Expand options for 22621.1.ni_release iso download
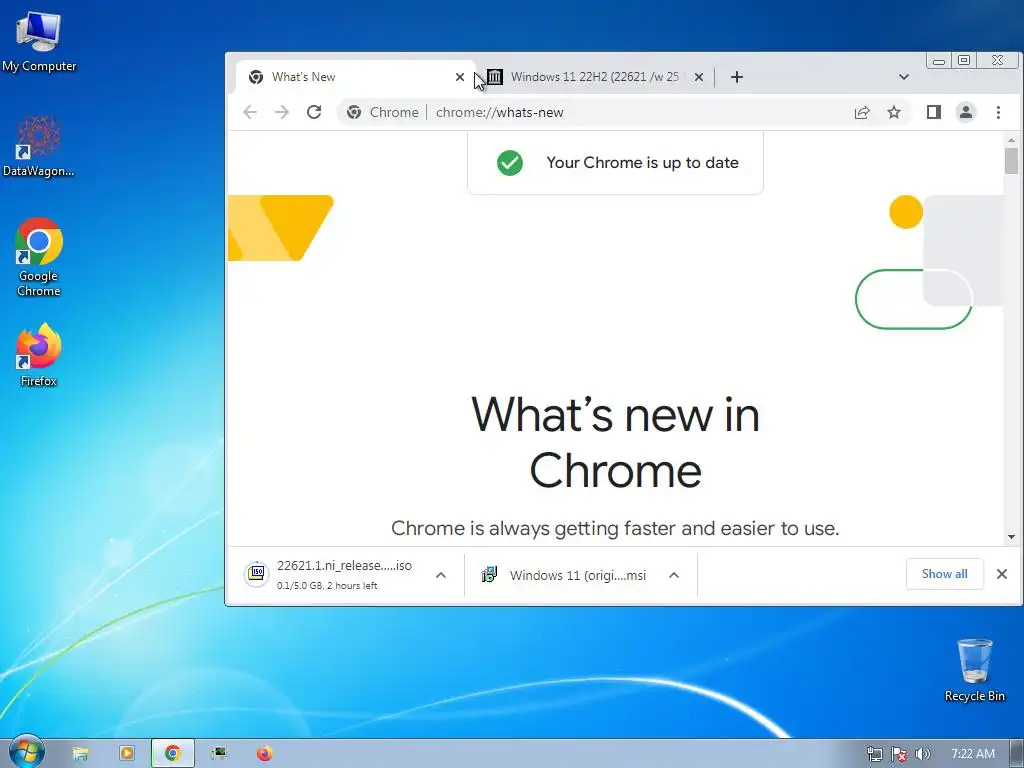Viewport: 1024px width, 768px height. pyautogui.click(x=441, y=575)
